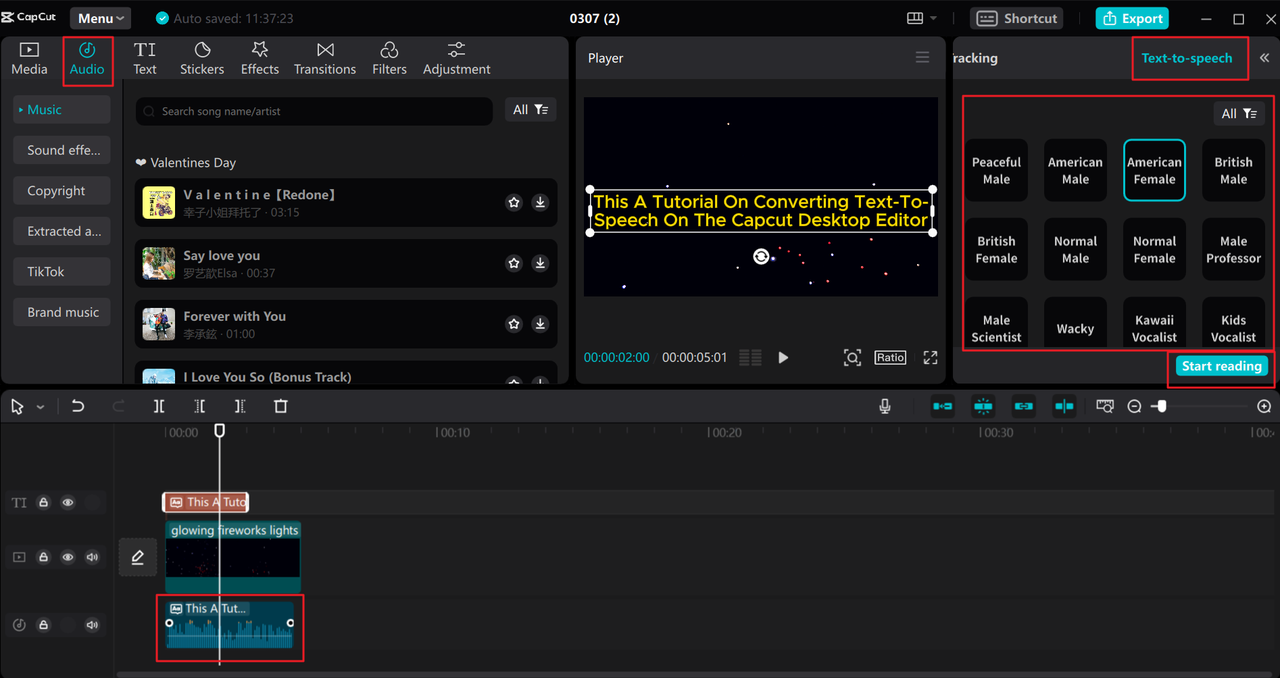
Task: Click the player scan-frame icon
Action: tap(852, 357)
